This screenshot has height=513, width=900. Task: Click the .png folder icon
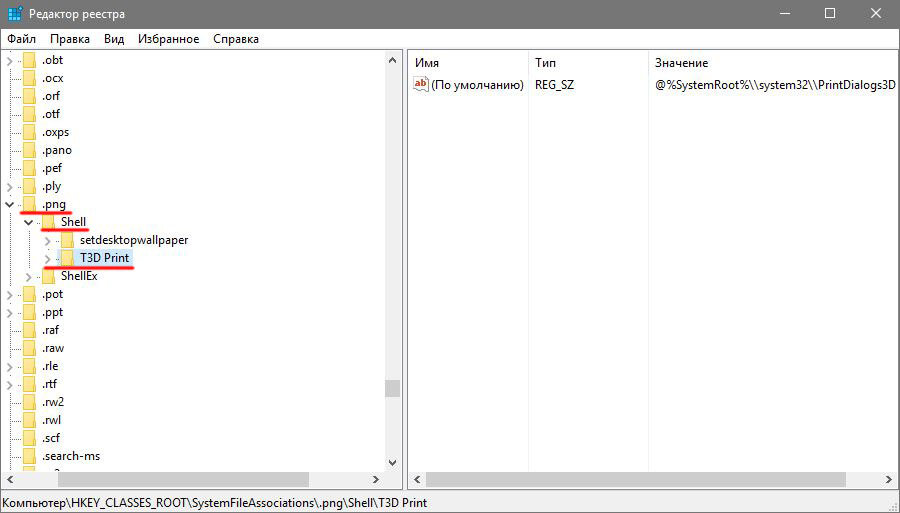(29, 204)
